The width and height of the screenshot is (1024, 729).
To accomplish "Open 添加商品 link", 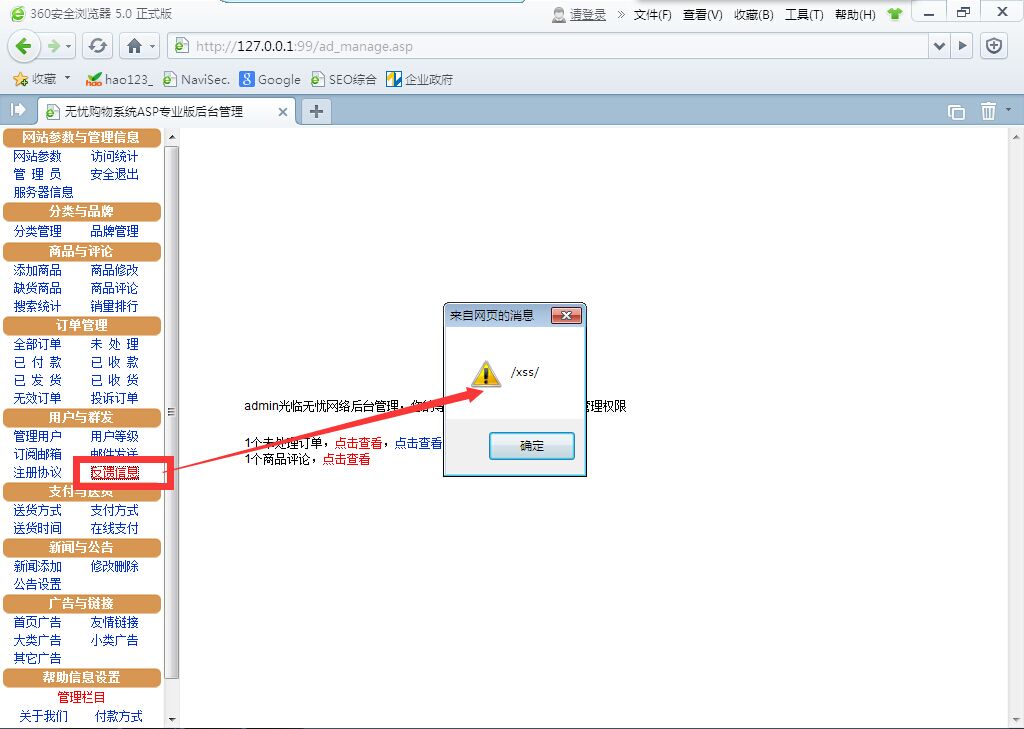I will 37,270.
